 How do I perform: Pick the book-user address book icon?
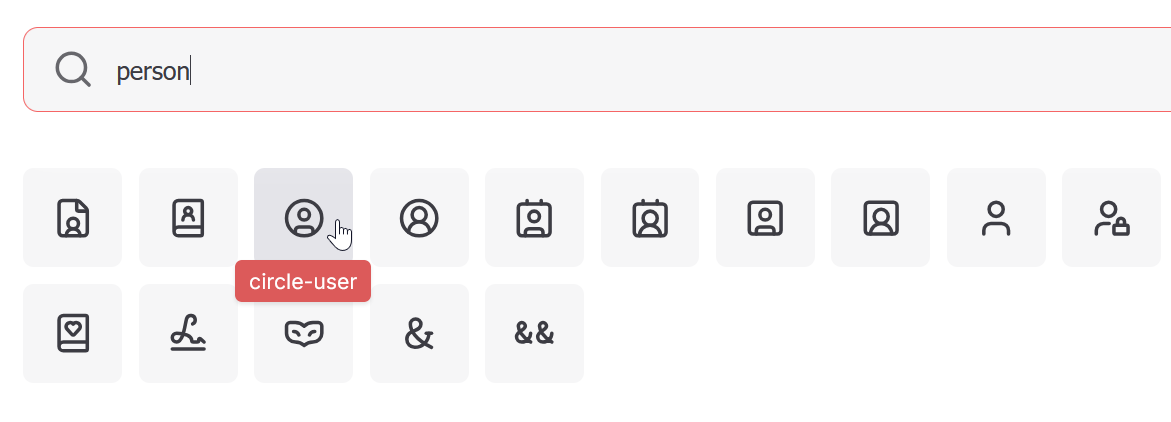click(x=188, y=217)
